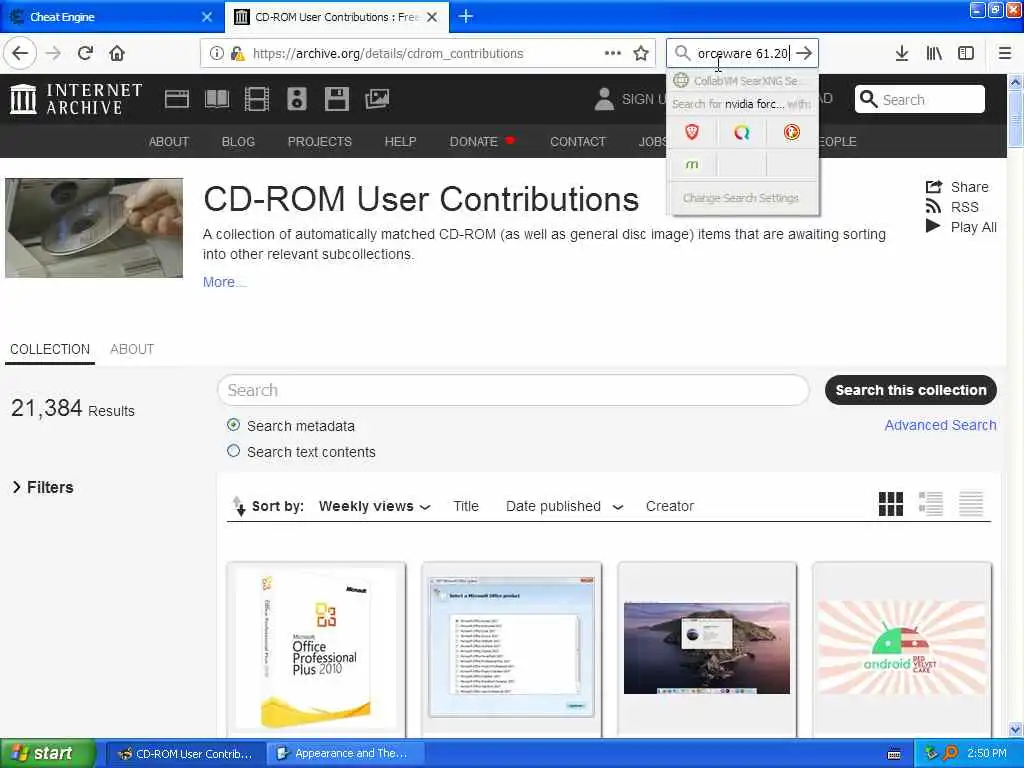This screenshot has height=768, width=1024.
Task: Select Search metadata radio button
Action: pyautogui.click(x=233, y=425)
